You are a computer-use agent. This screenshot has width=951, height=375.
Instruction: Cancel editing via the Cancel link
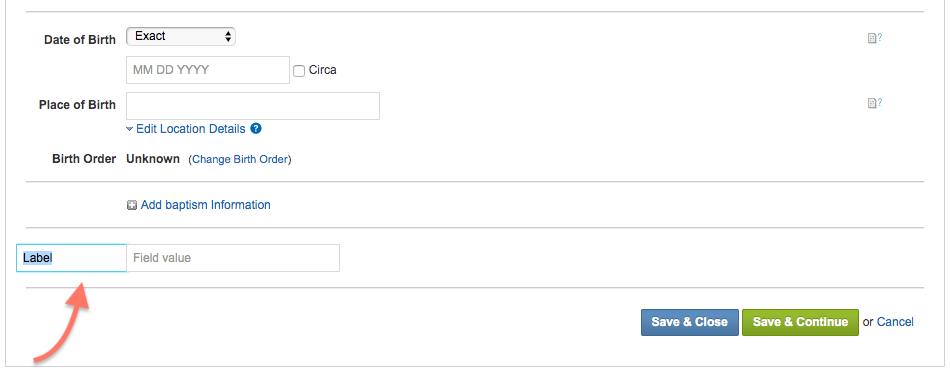(895, 322)
